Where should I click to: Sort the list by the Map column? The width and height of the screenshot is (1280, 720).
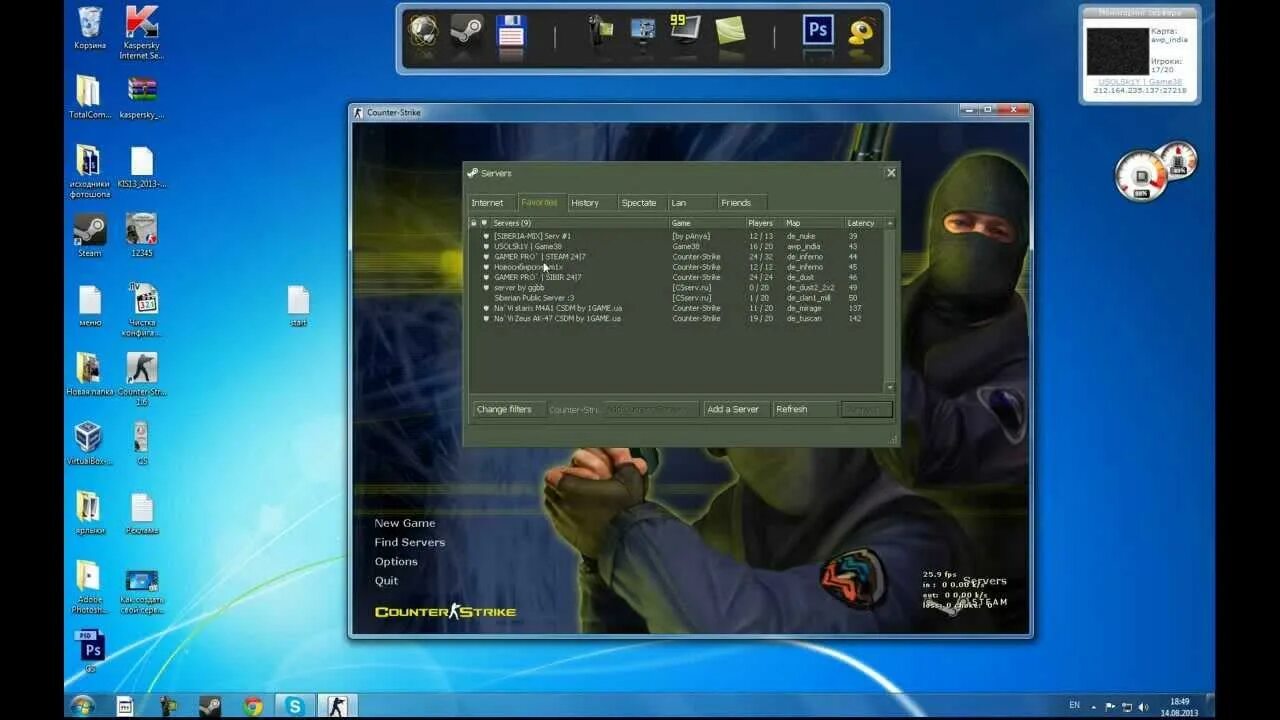click(814, 223)
